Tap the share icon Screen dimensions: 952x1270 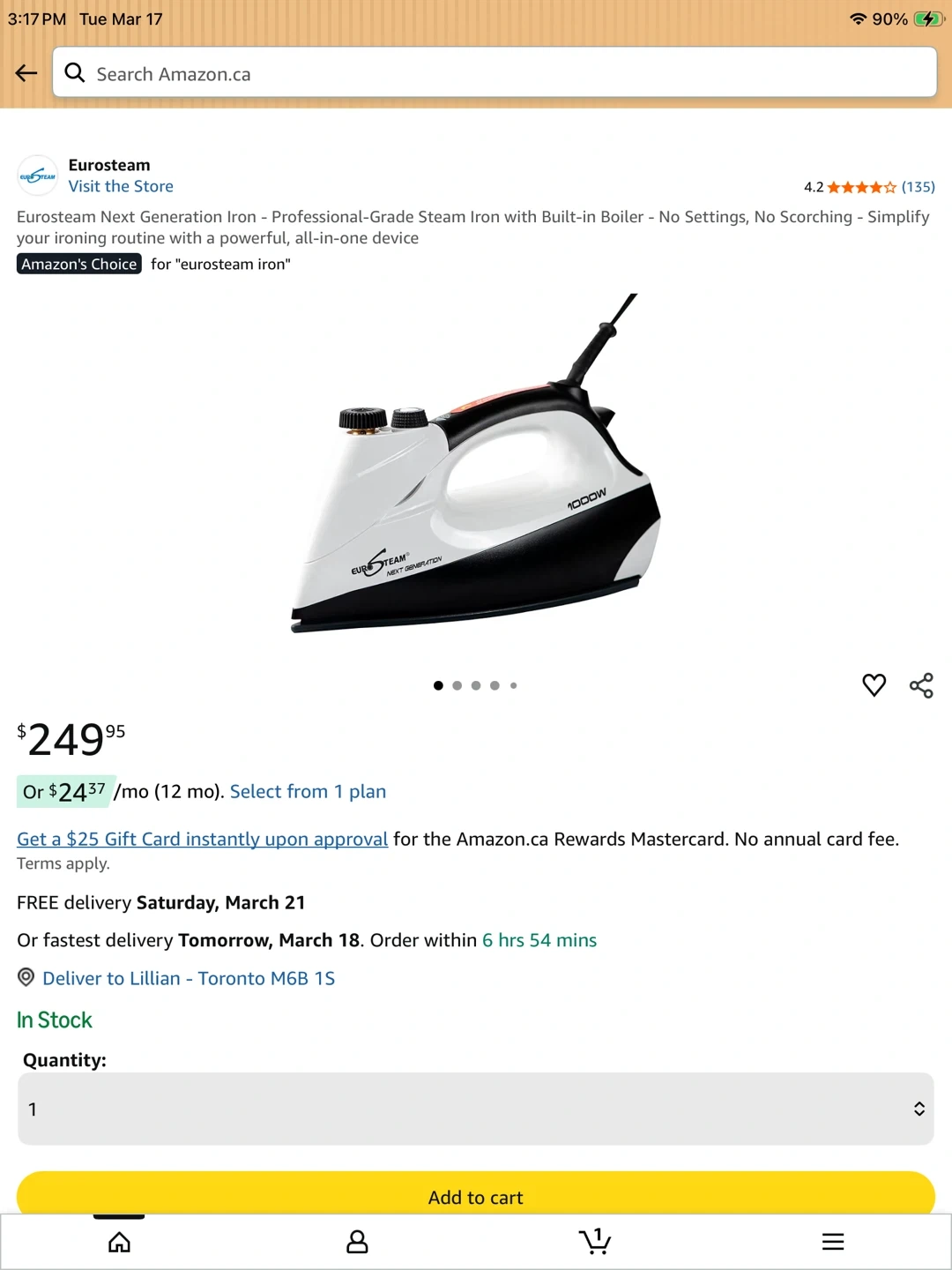(x=921, y=685)
